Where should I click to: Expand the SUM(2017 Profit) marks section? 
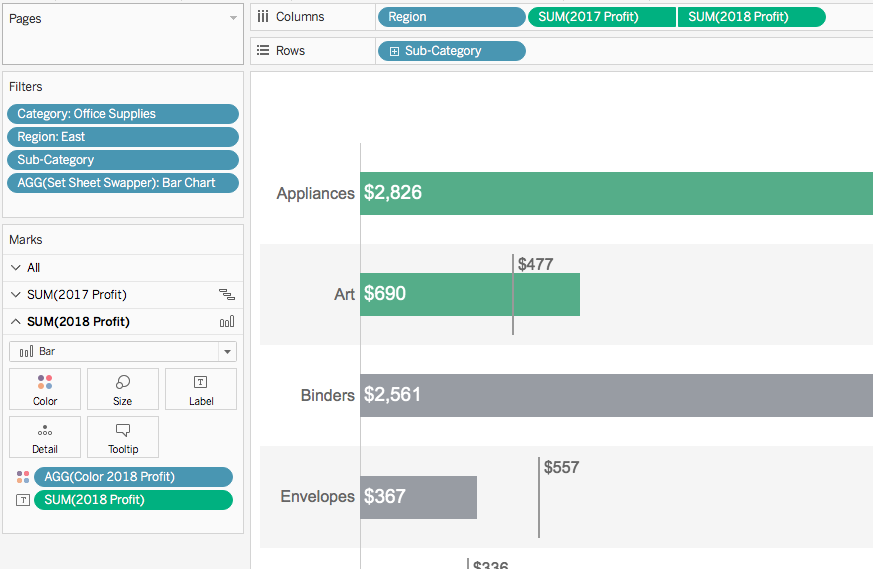pos(16,295)
